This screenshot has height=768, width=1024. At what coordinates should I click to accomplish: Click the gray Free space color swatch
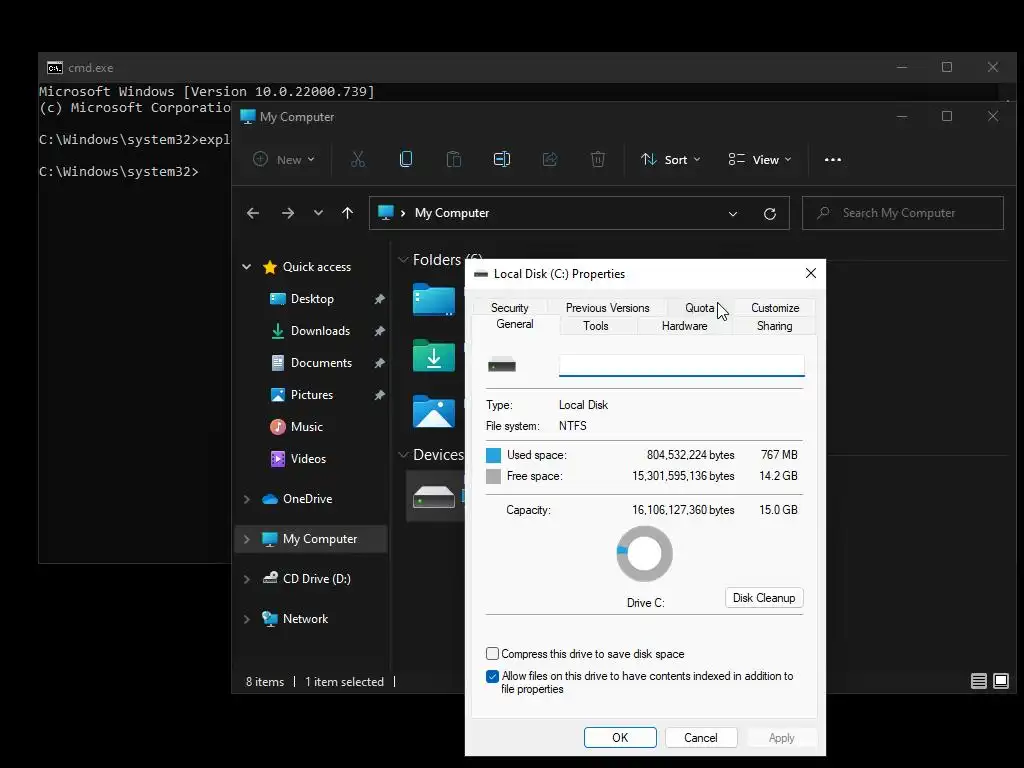(x=493, y=476)
